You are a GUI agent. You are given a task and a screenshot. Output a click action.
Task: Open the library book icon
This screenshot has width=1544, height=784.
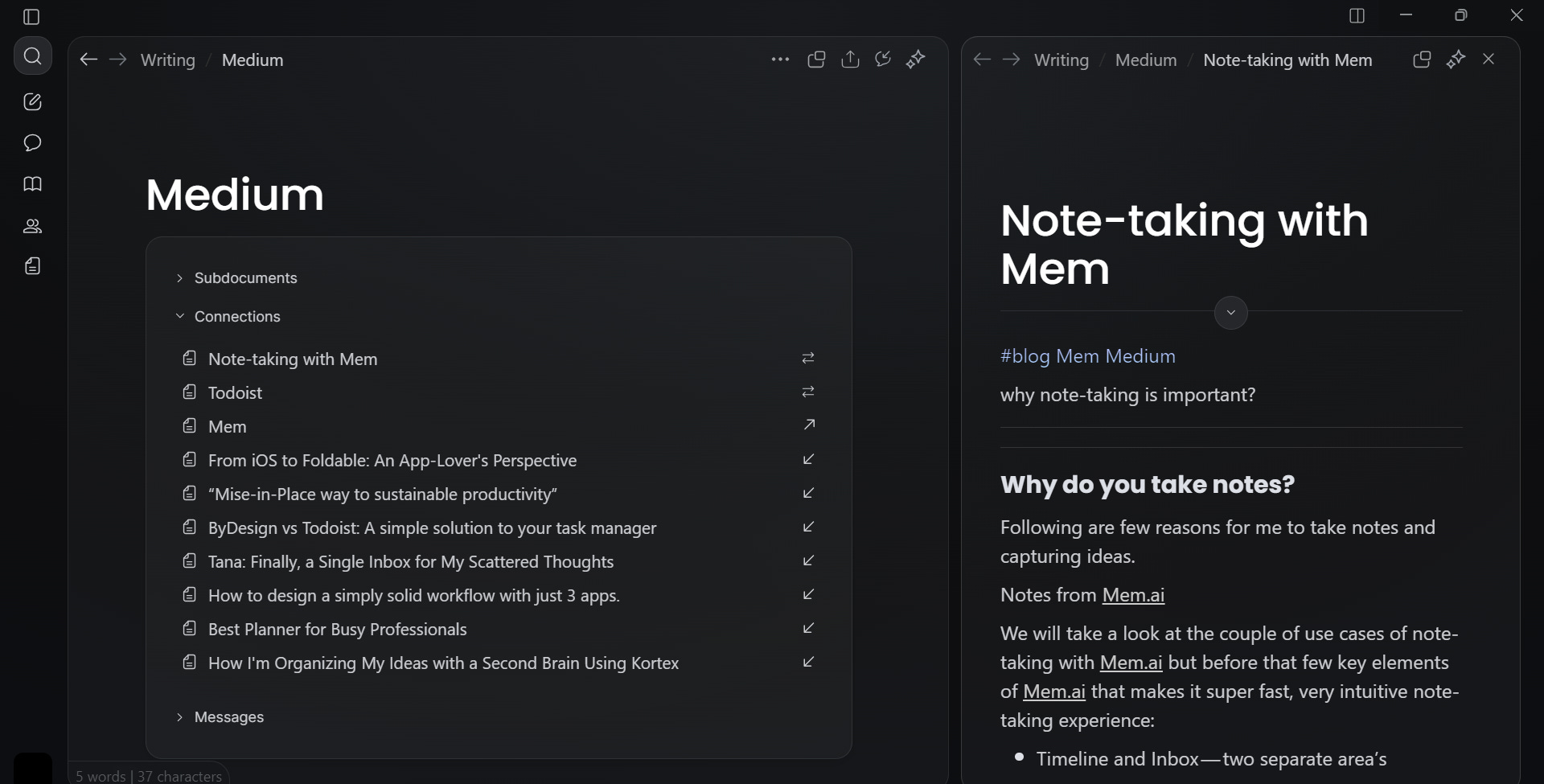(33, 184)
